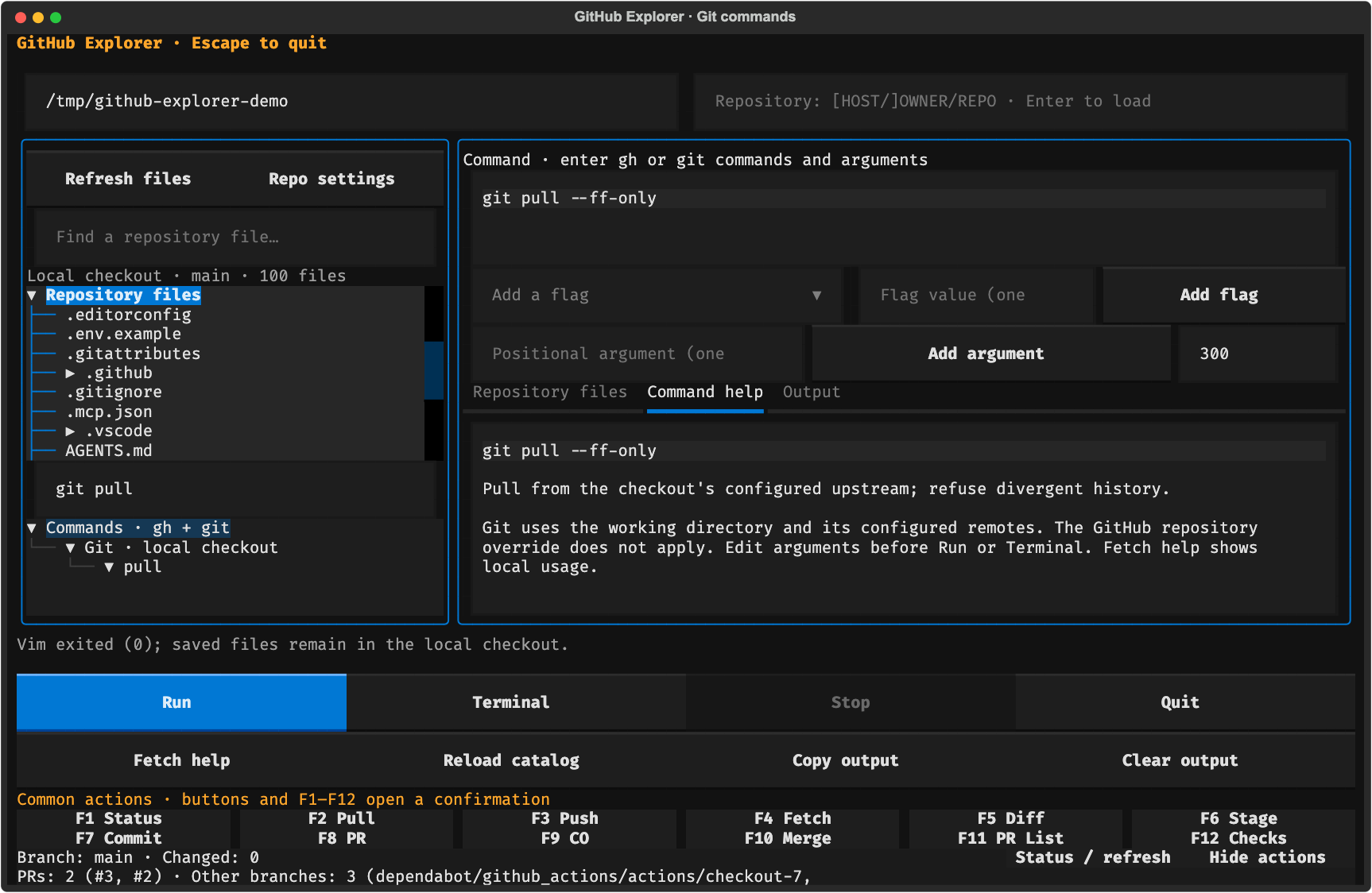Focus the Repository OWNER/REPO input field

tap(1021, 102)
